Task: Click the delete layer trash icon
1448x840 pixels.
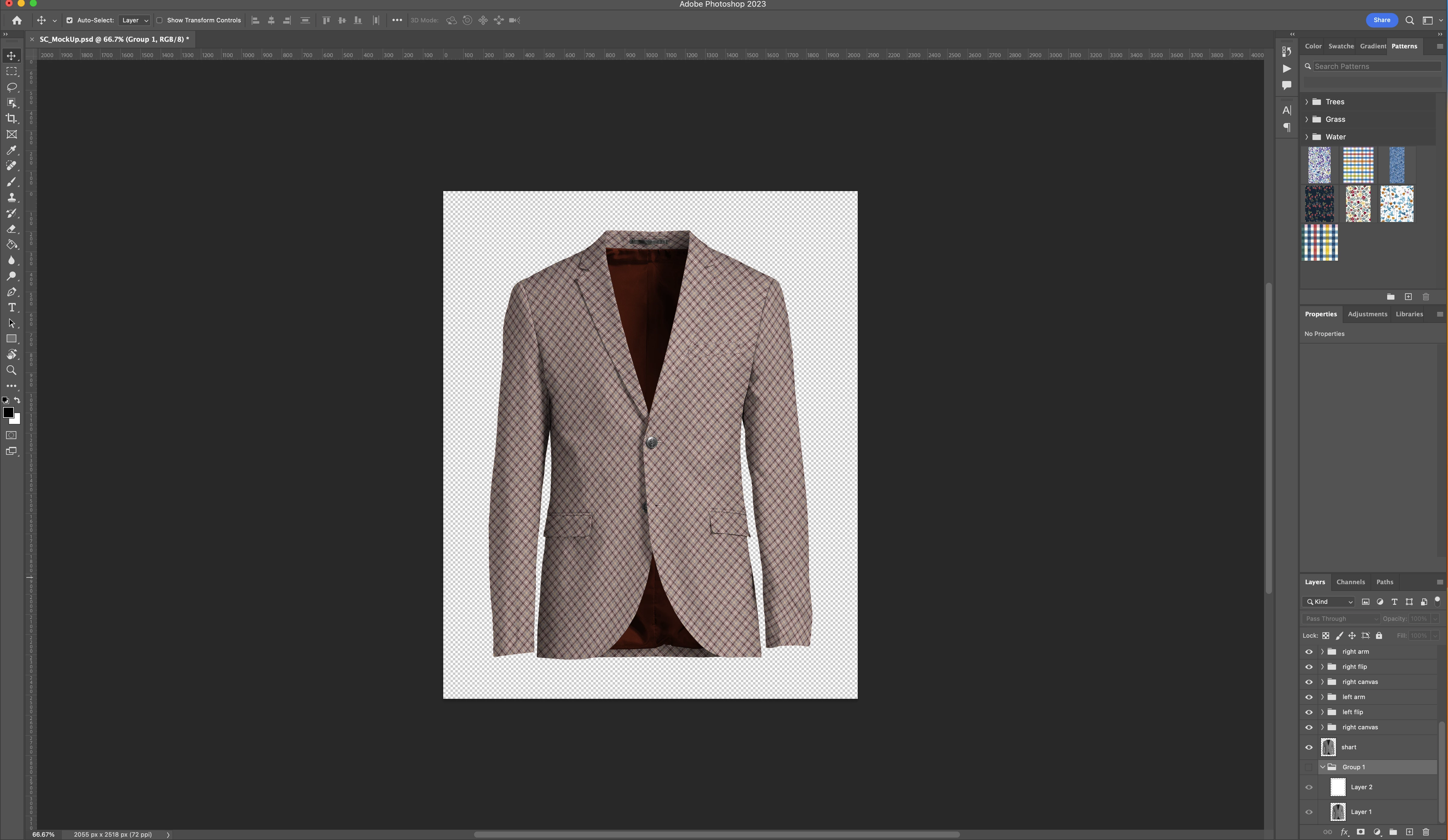Action: point(1426,832)
